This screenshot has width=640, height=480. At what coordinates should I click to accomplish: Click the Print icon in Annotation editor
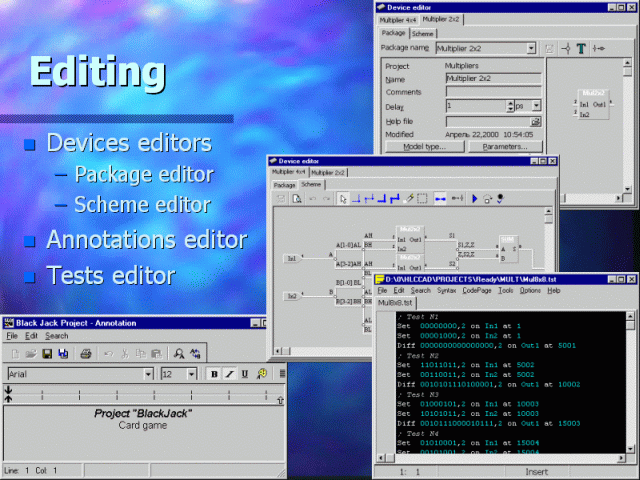86,353
